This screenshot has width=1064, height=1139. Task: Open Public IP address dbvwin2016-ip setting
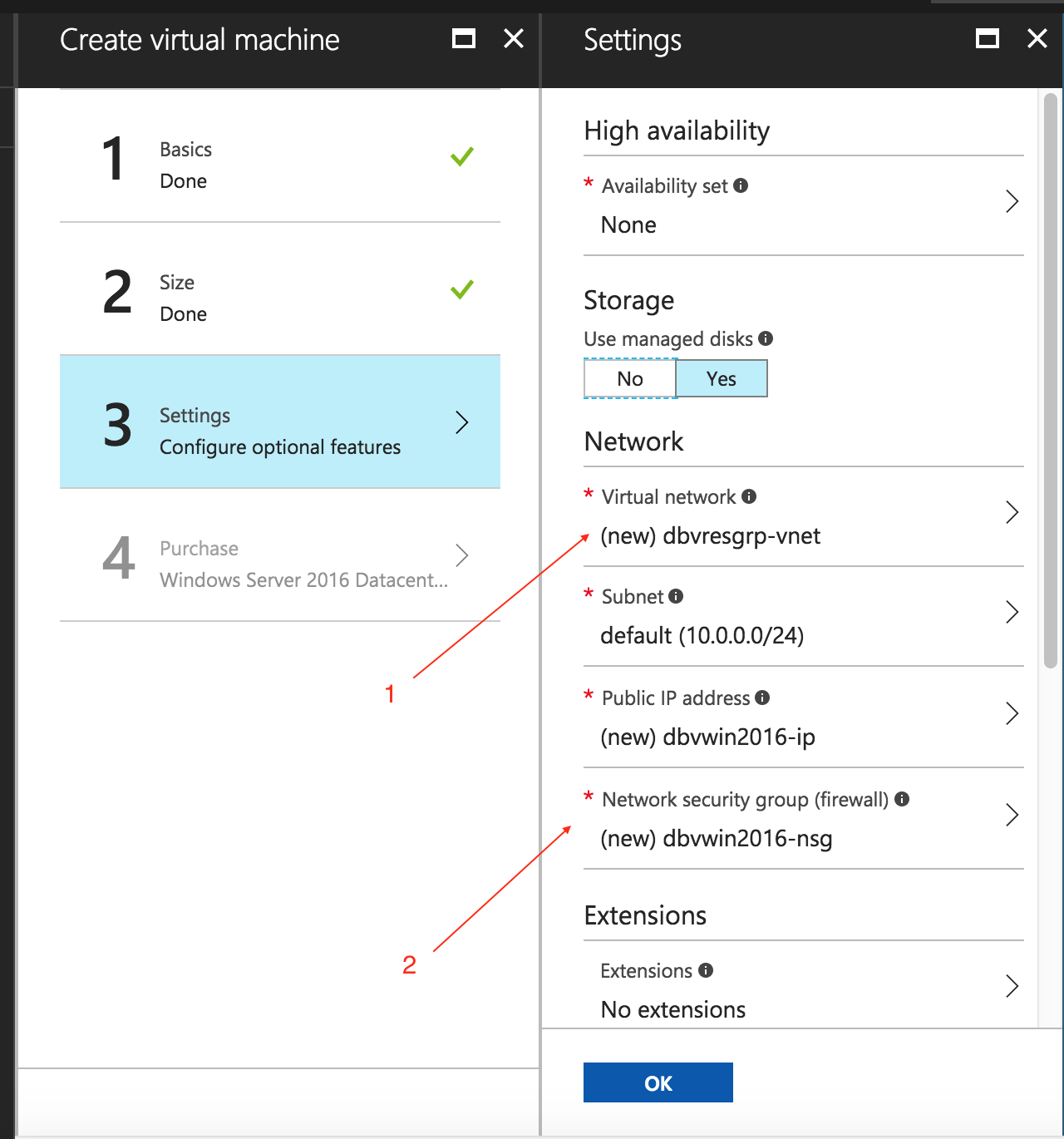pyautogui.click(x=804, y=717)
